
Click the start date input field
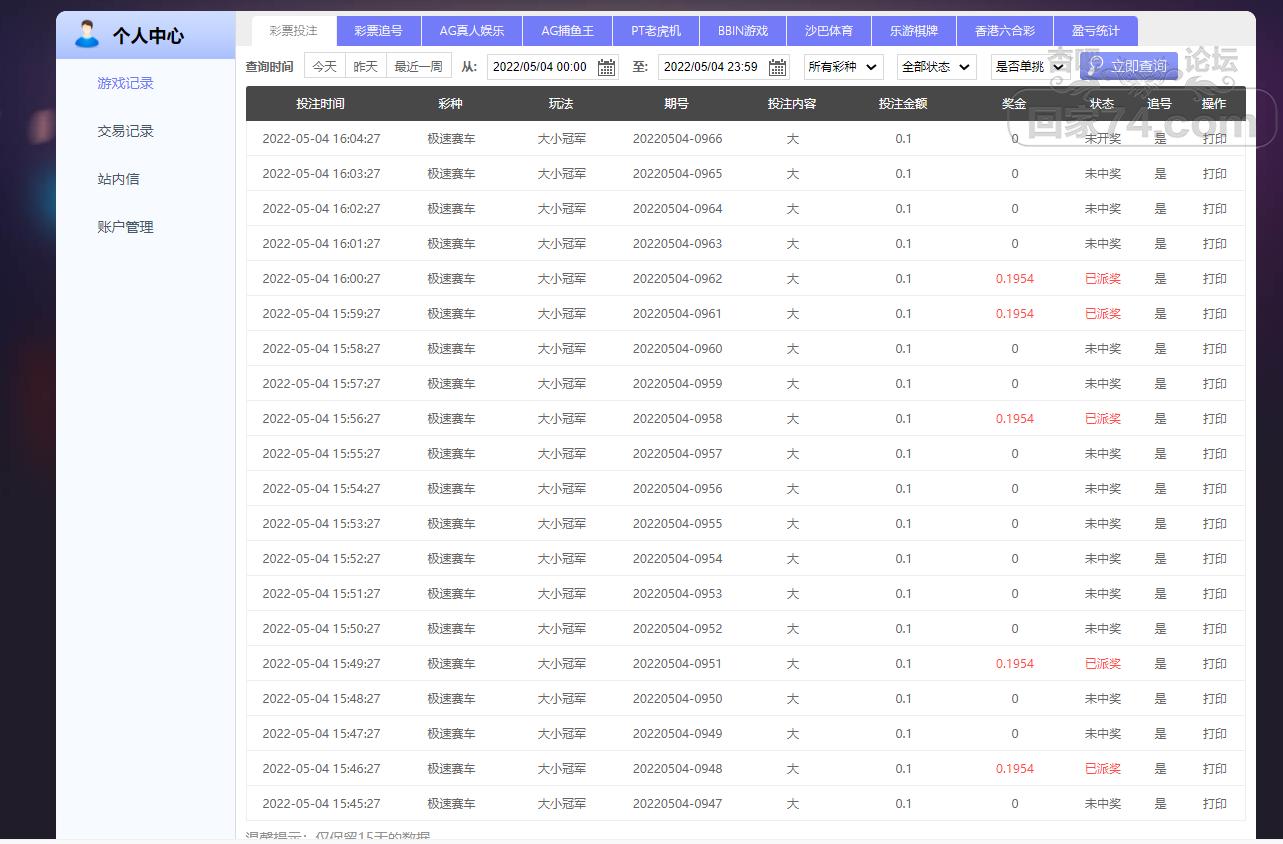(553, 67)
